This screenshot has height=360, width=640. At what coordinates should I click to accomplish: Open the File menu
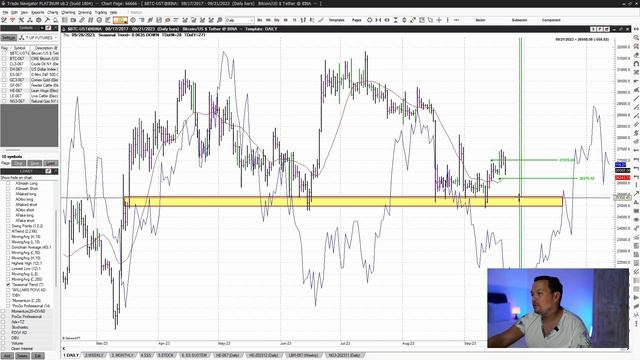click(5, 12)
